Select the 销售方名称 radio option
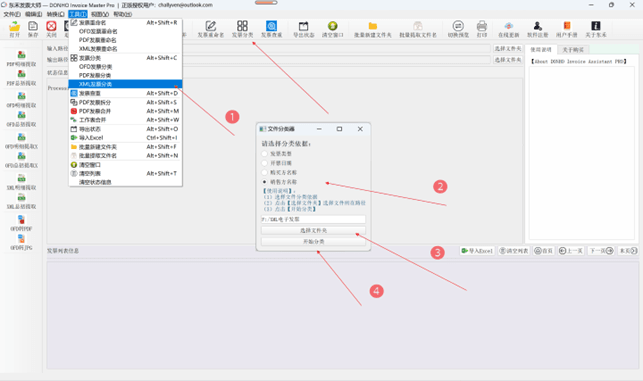Viewport: 643px width, 381px height. tap(264, 182)
